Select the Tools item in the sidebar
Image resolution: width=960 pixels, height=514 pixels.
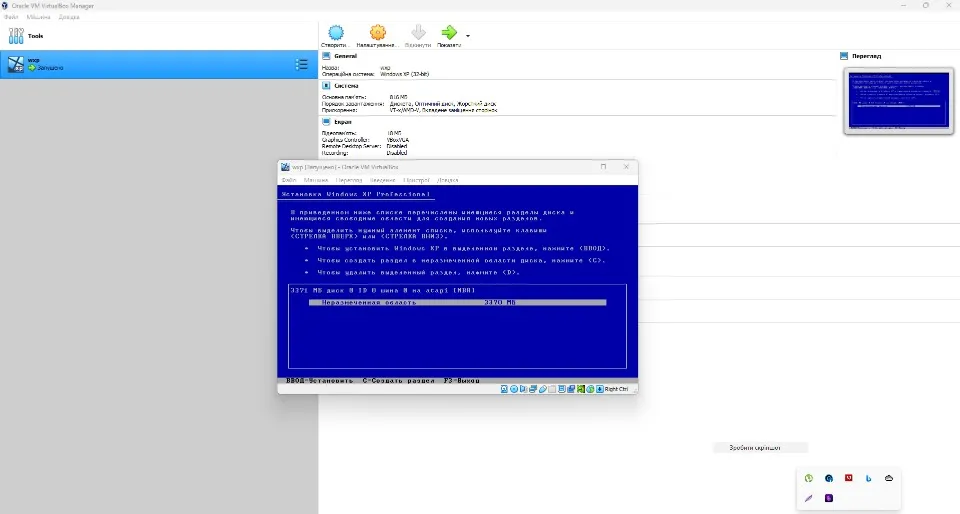pos(159,36)
